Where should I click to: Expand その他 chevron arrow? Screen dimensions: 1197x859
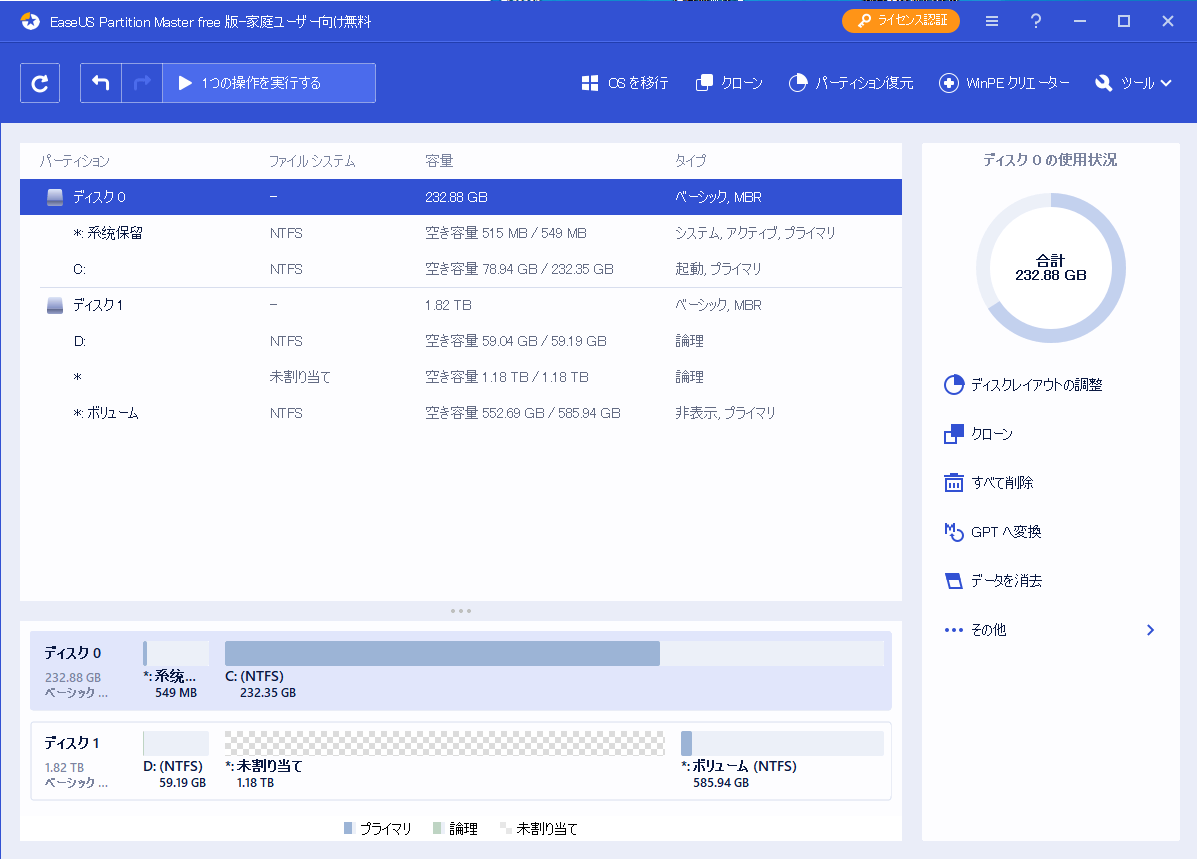[1150, 630]
